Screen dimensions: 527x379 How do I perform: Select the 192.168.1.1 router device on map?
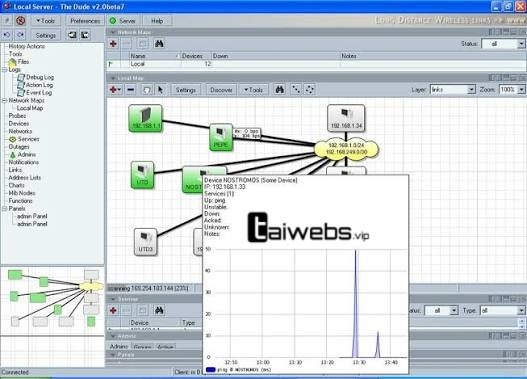pos(145,118)
